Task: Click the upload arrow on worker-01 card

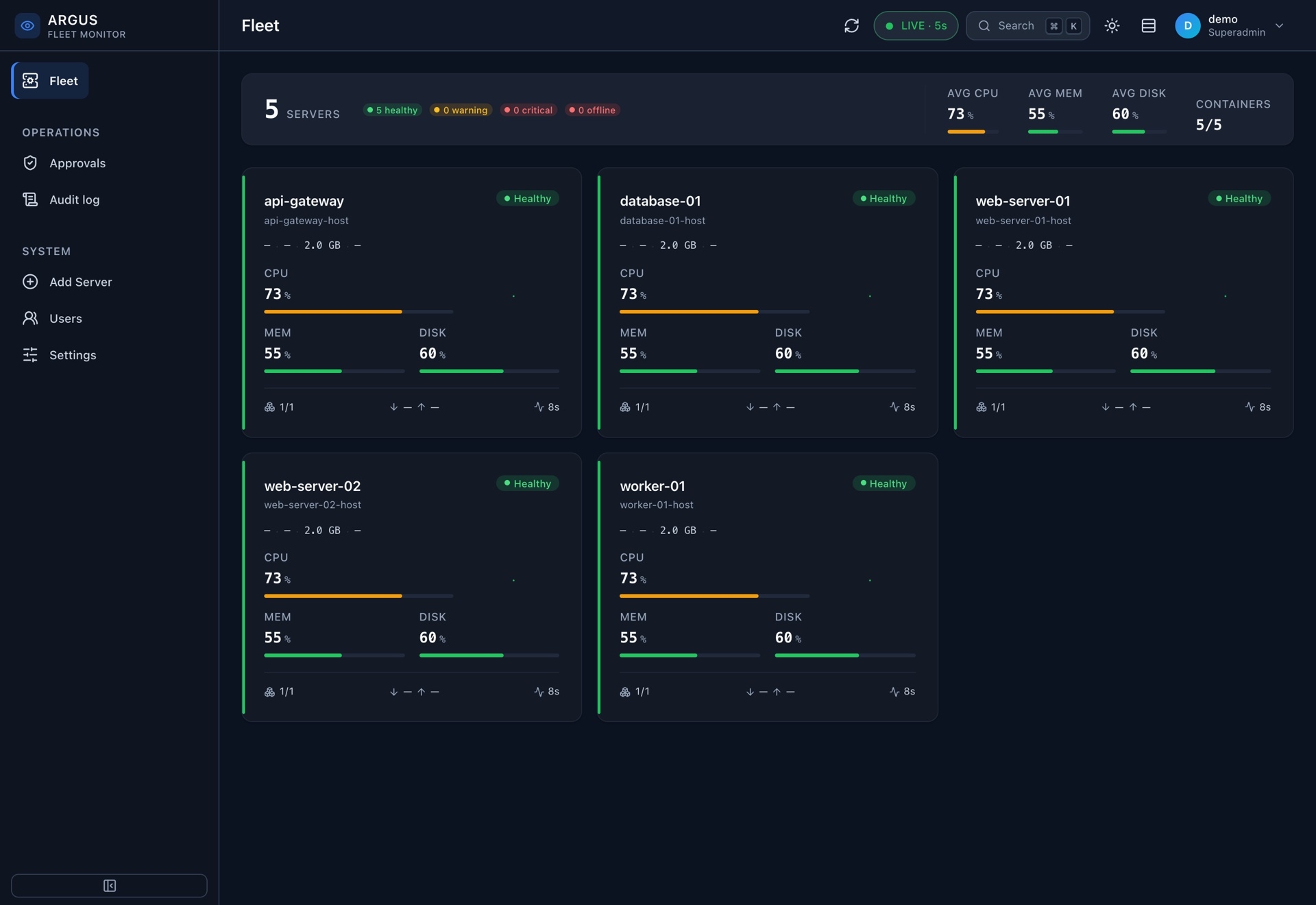Action: tap(777, 691)
